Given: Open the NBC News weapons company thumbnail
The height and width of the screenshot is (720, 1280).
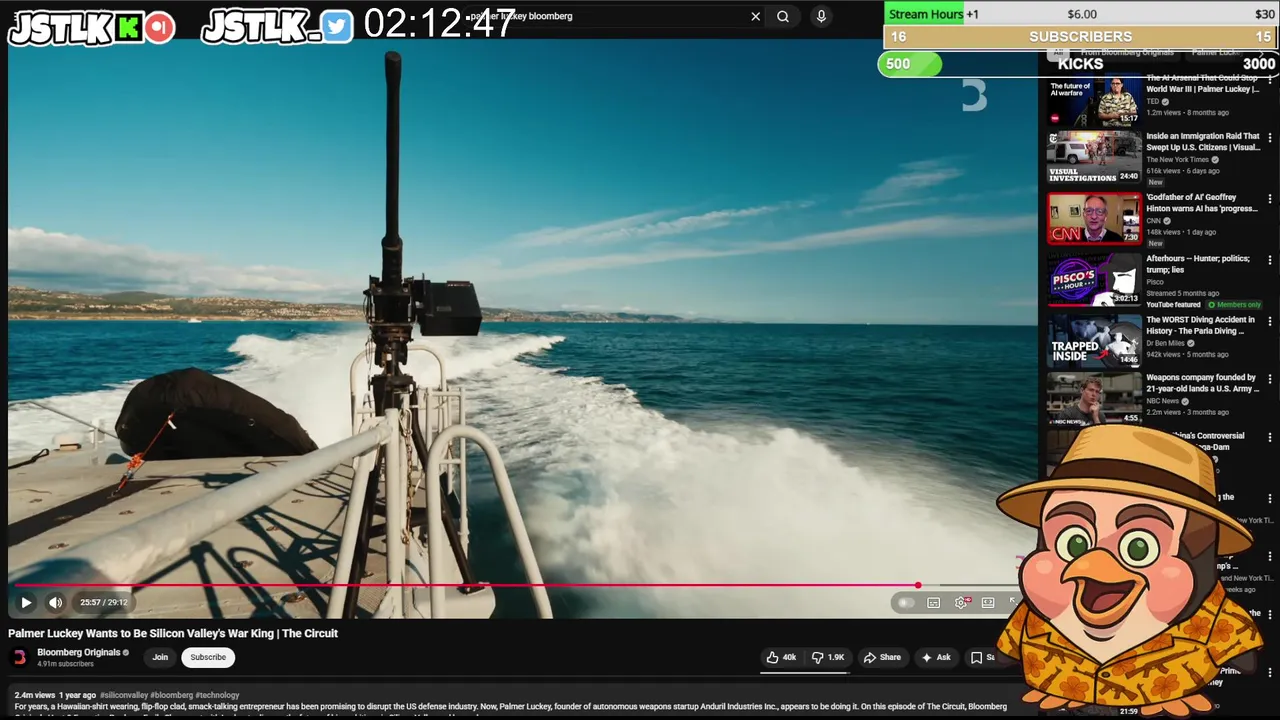Looking at the screenshot, I should point(1094,398).
